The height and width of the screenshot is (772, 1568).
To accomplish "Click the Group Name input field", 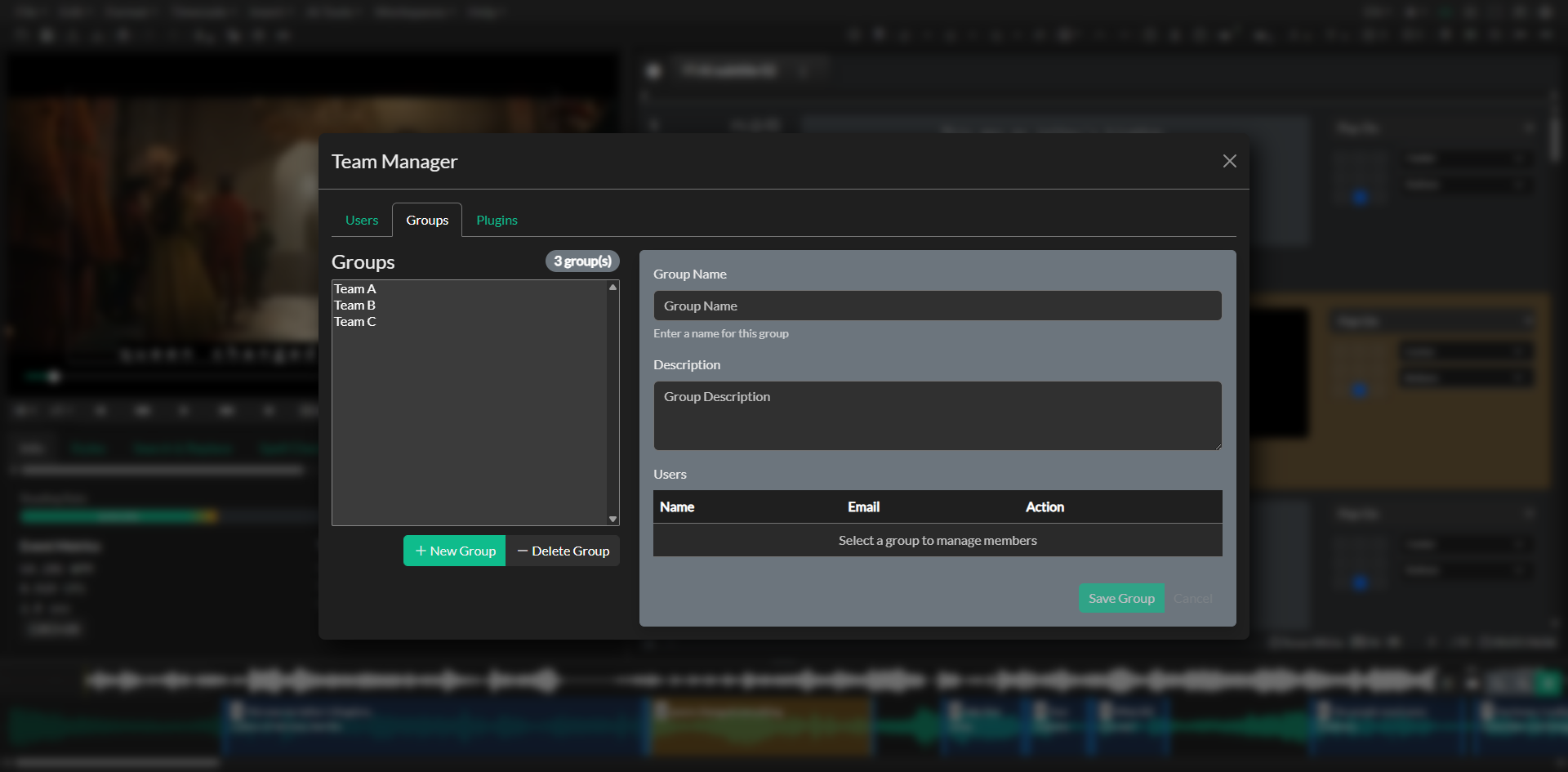I will (x=937, y=306).
